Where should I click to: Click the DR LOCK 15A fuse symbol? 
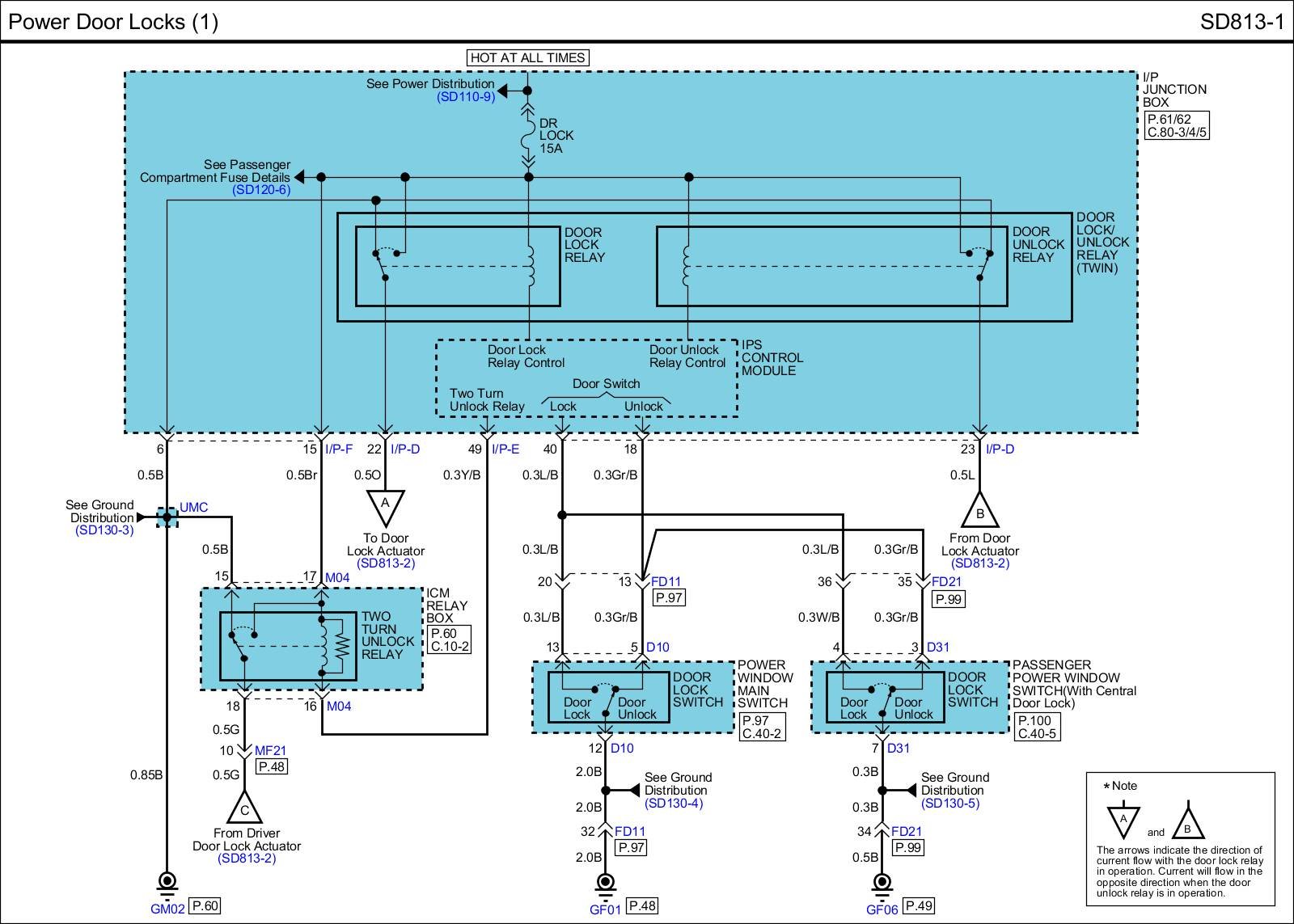coord(529,135)
